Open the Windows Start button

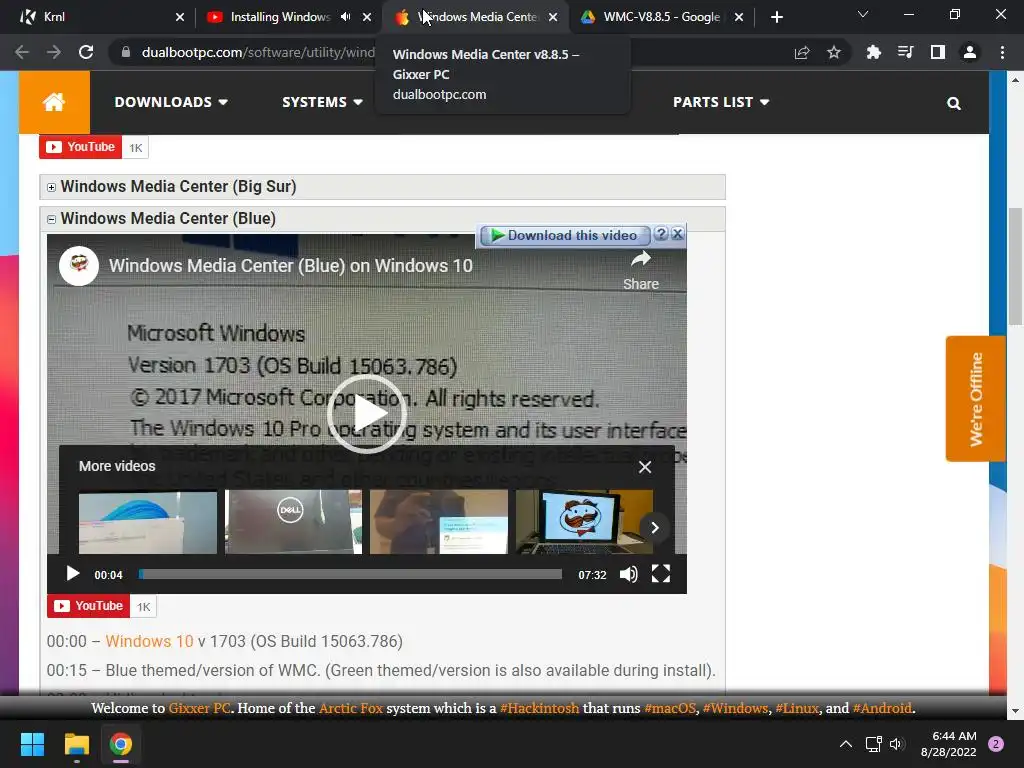[32, 744]
